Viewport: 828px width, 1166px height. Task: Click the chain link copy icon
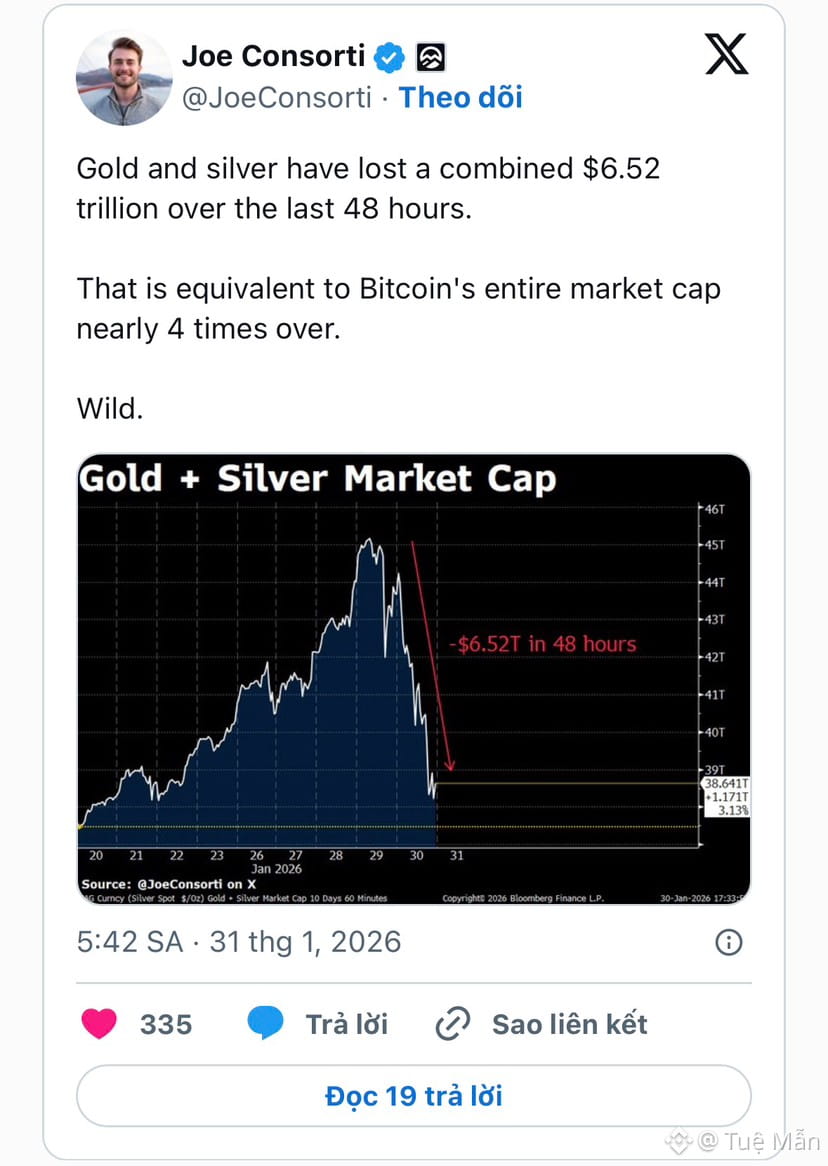(x=453, y=1024)
